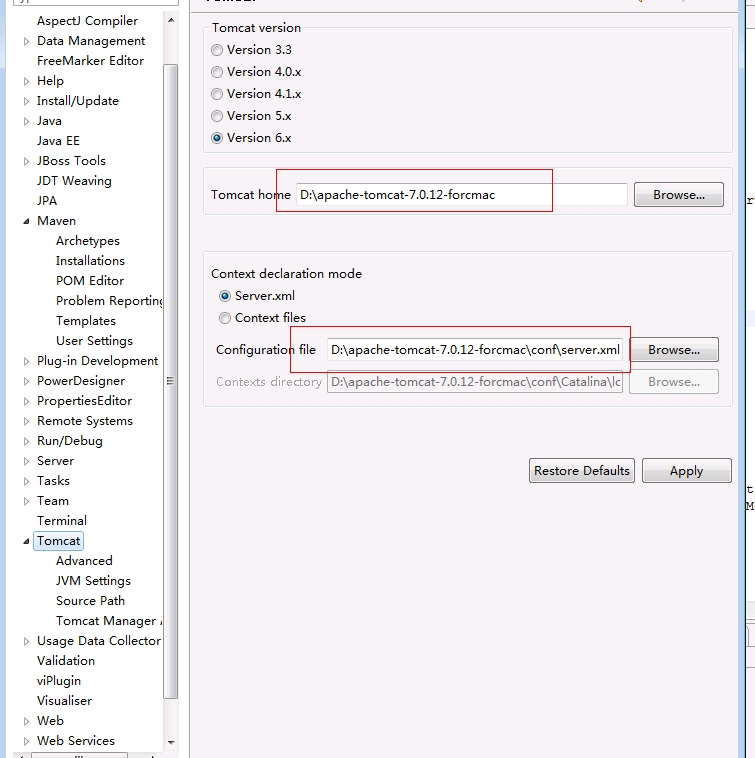
Task: Browse for the Configuration file
Action: click(x=674, y=350)
